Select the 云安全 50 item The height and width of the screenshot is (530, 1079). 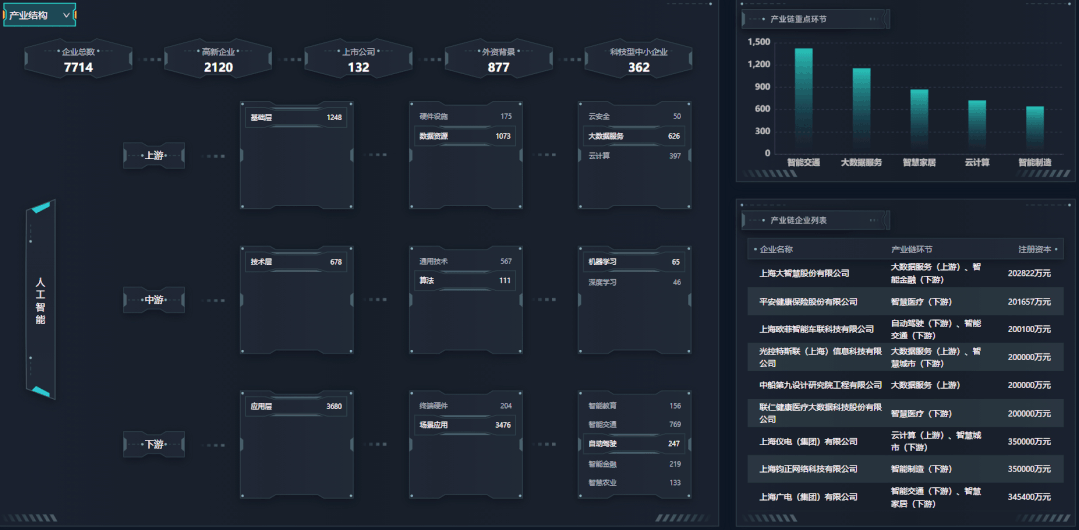click(x=634, y=117)
